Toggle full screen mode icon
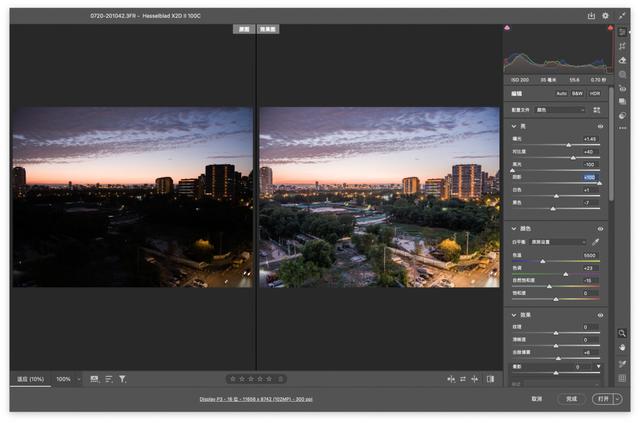640x423 pixels. pyautogui.click(x=621, y=16)
